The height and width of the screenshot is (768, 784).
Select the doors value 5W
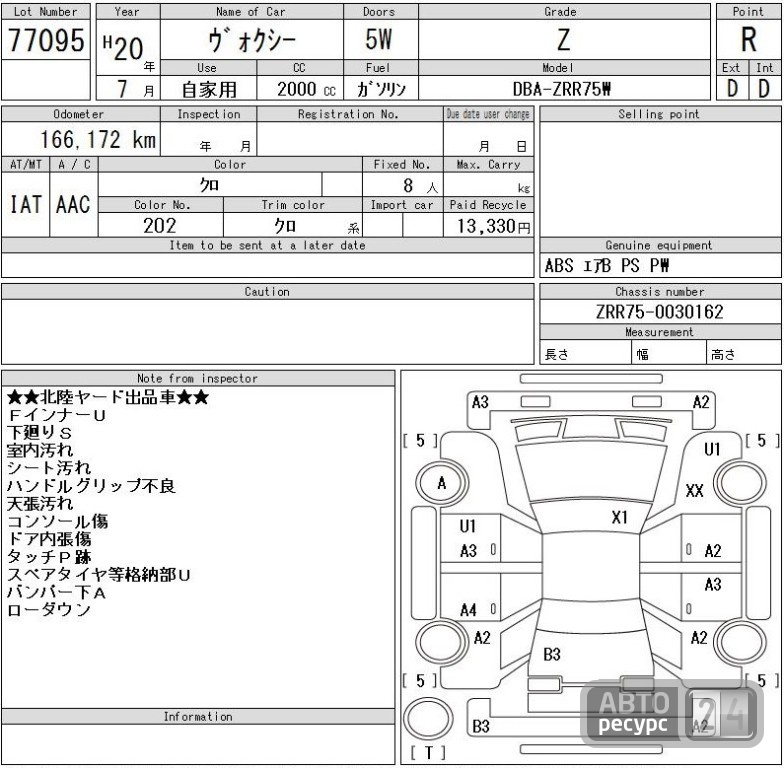378,40
